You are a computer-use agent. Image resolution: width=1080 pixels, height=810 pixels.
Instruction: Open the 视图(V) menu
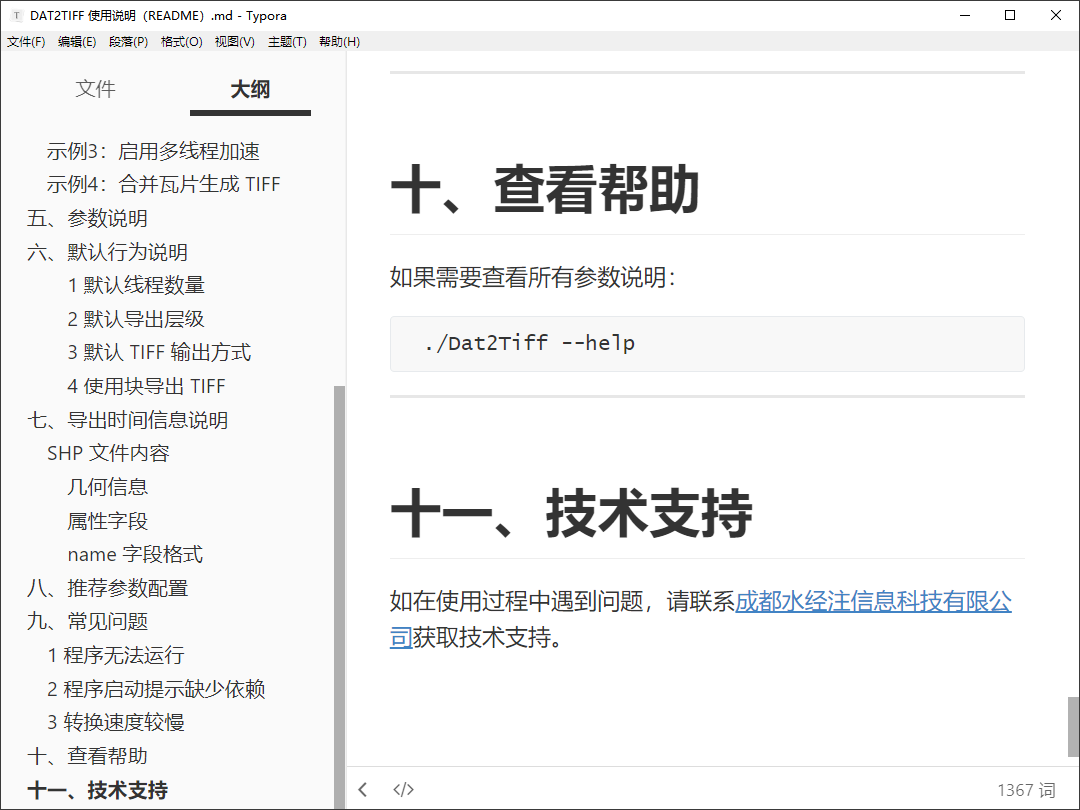click(235, 41)
